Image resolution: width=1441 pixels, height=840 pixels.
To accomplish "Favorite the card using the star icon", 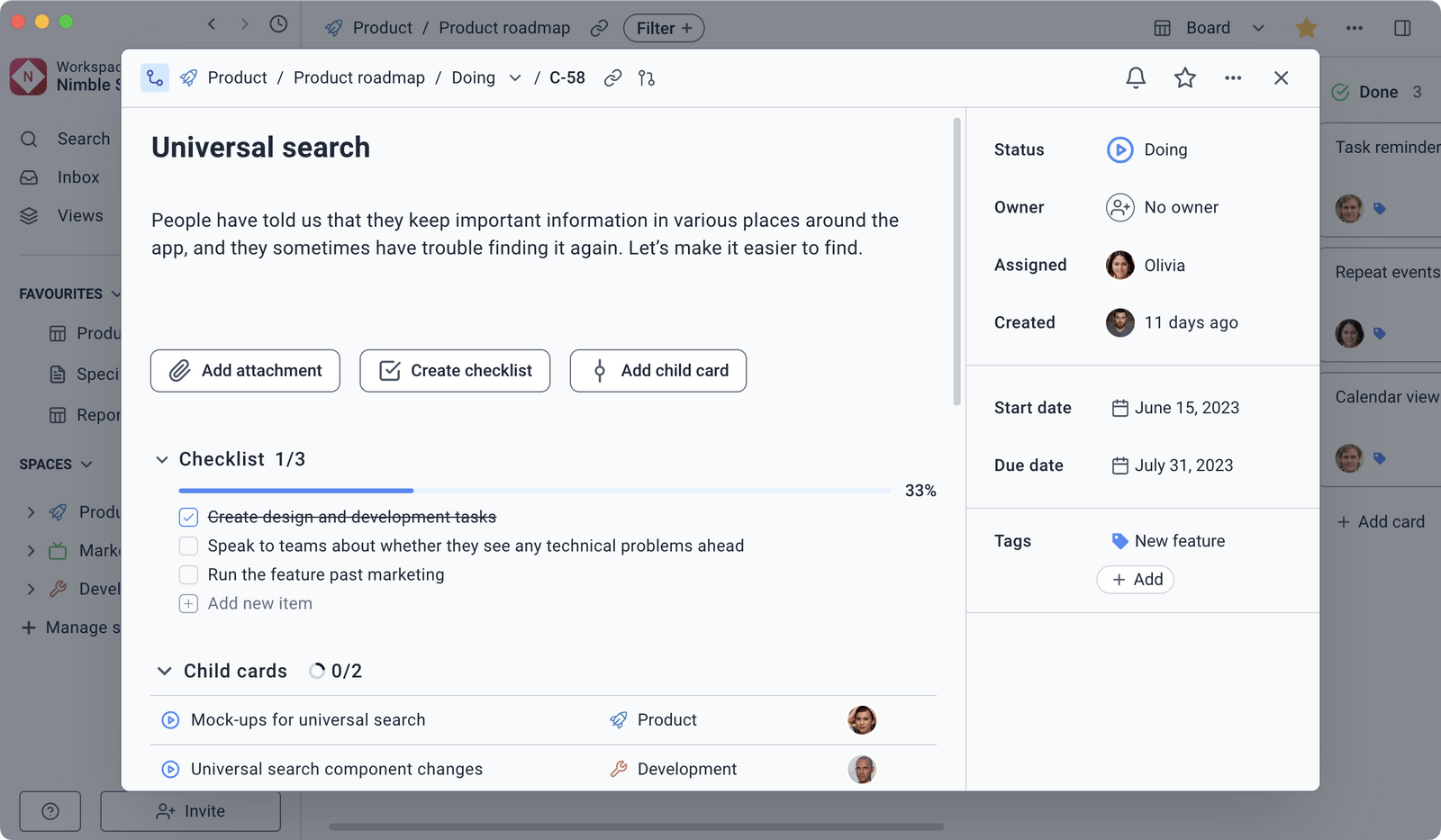I will point(1184,77).
